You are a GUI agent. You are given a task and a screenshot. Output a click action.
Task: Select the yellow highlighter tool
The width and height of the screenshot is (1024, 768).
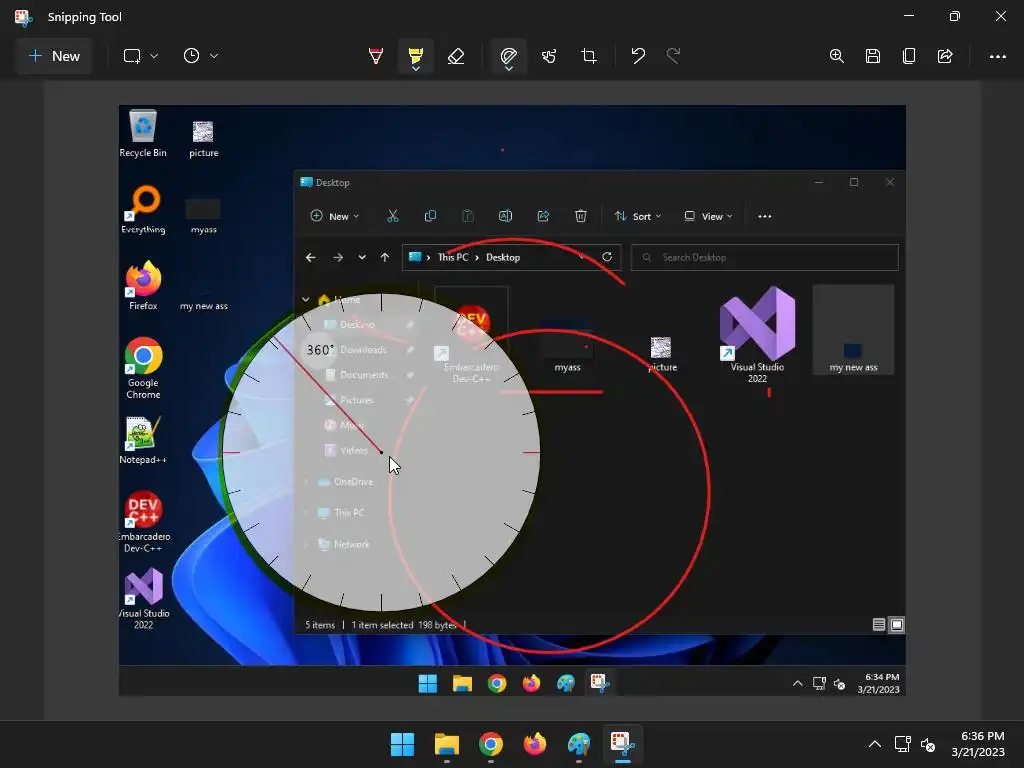pyautogui.click(x=415, y=54)
